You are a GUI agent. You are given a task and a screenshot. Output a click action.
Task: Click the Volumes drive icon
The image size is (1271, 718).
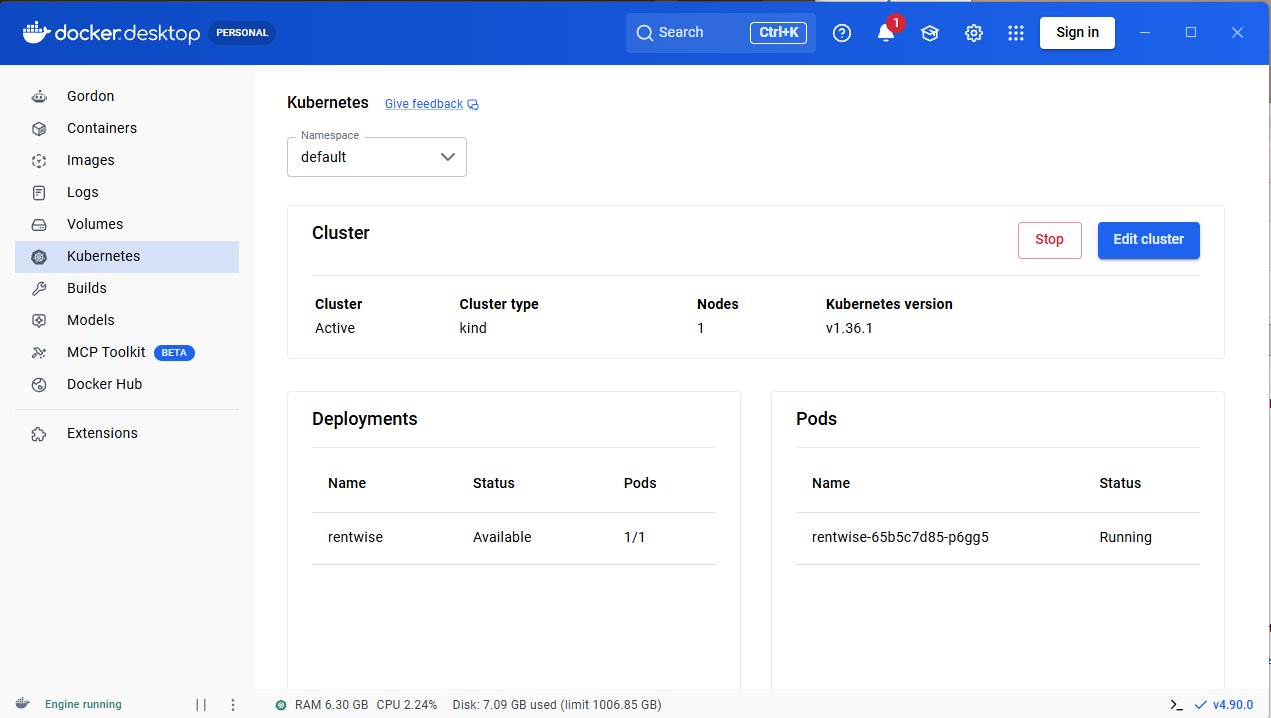click(x=39, y=225)
